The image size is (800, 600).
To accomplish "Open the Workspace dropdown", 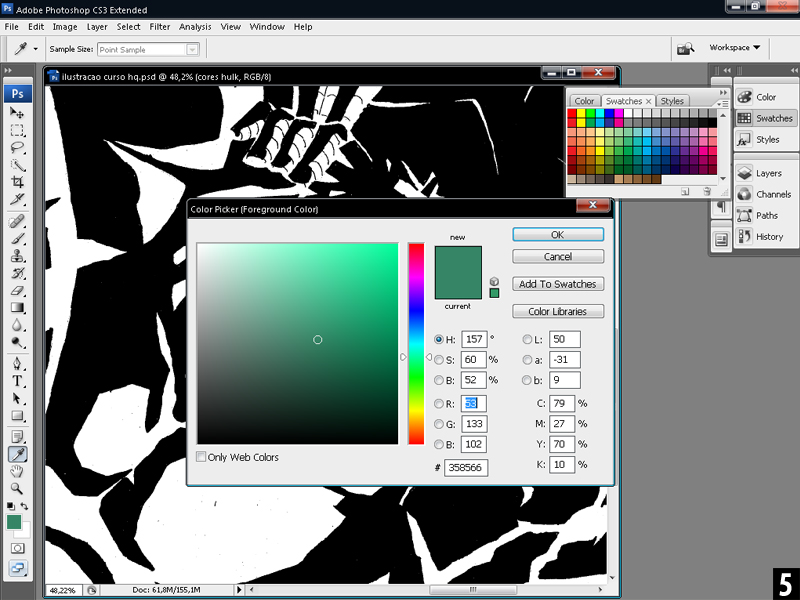I will pyautogui.click(x=735, y=48).
